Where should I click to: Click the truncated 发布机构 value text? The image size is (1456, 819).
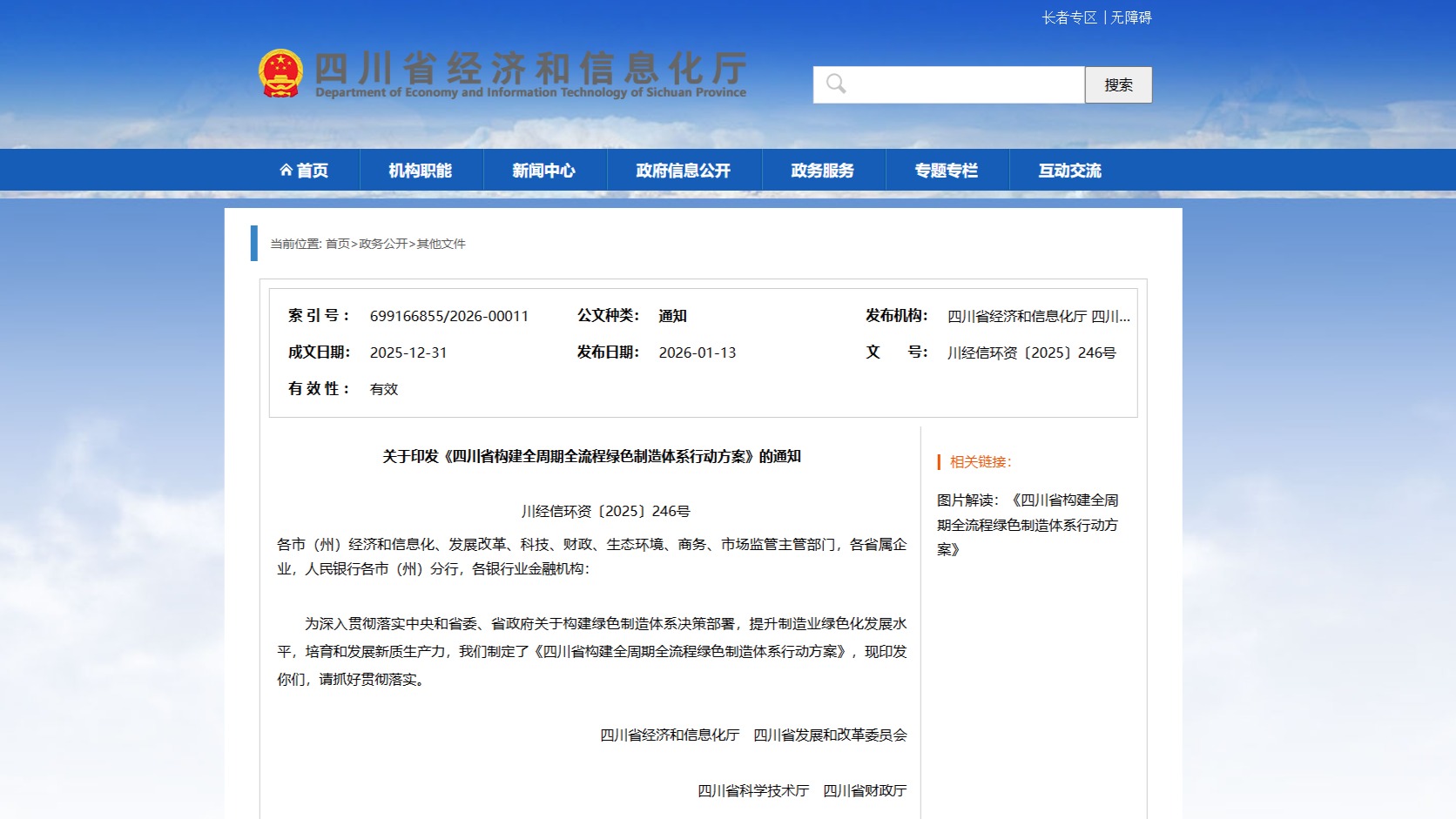tap(1038, 316)
